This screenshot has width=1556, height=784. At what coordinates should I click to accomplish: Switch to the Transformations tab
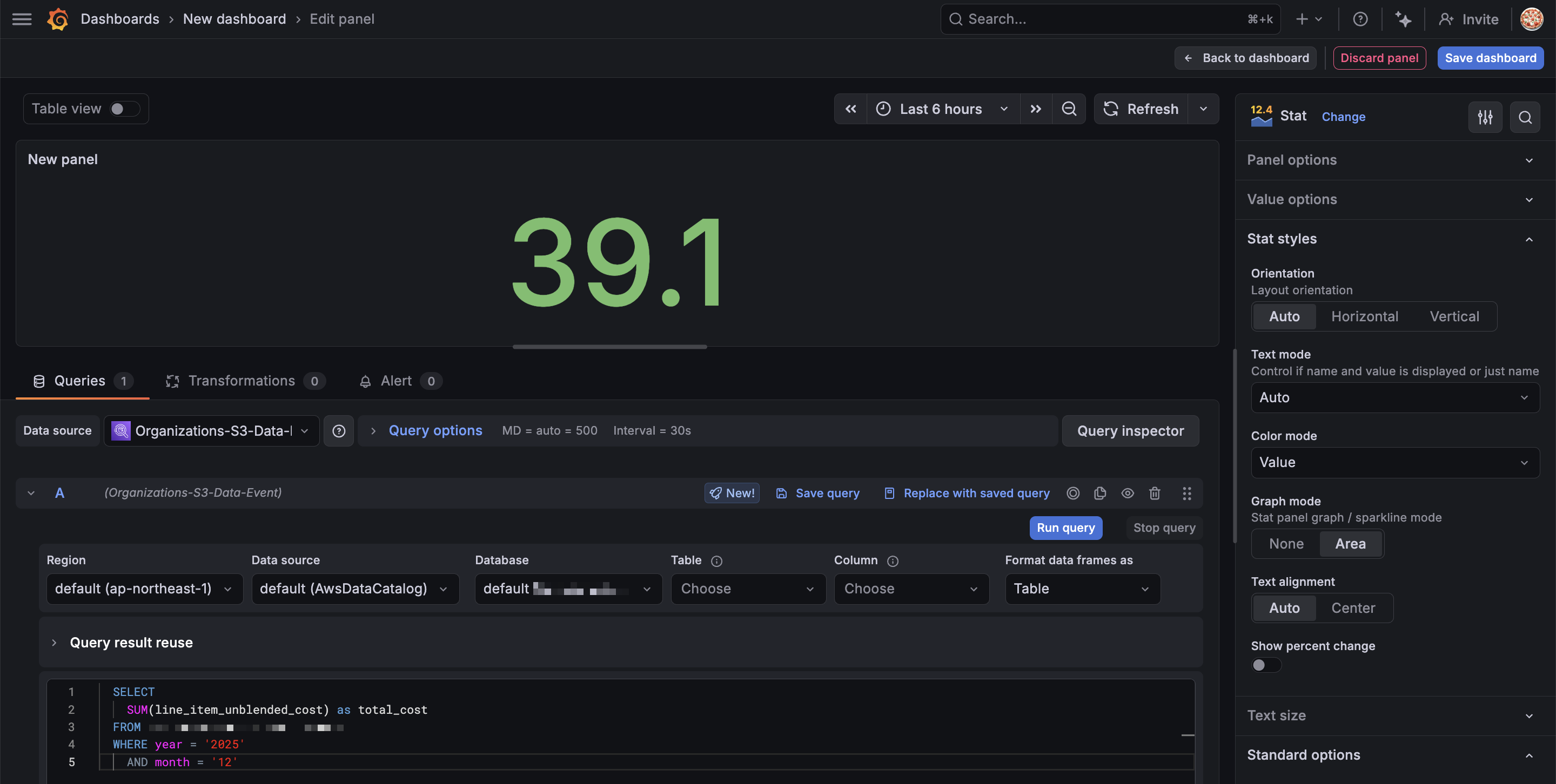tap(242, 381)
